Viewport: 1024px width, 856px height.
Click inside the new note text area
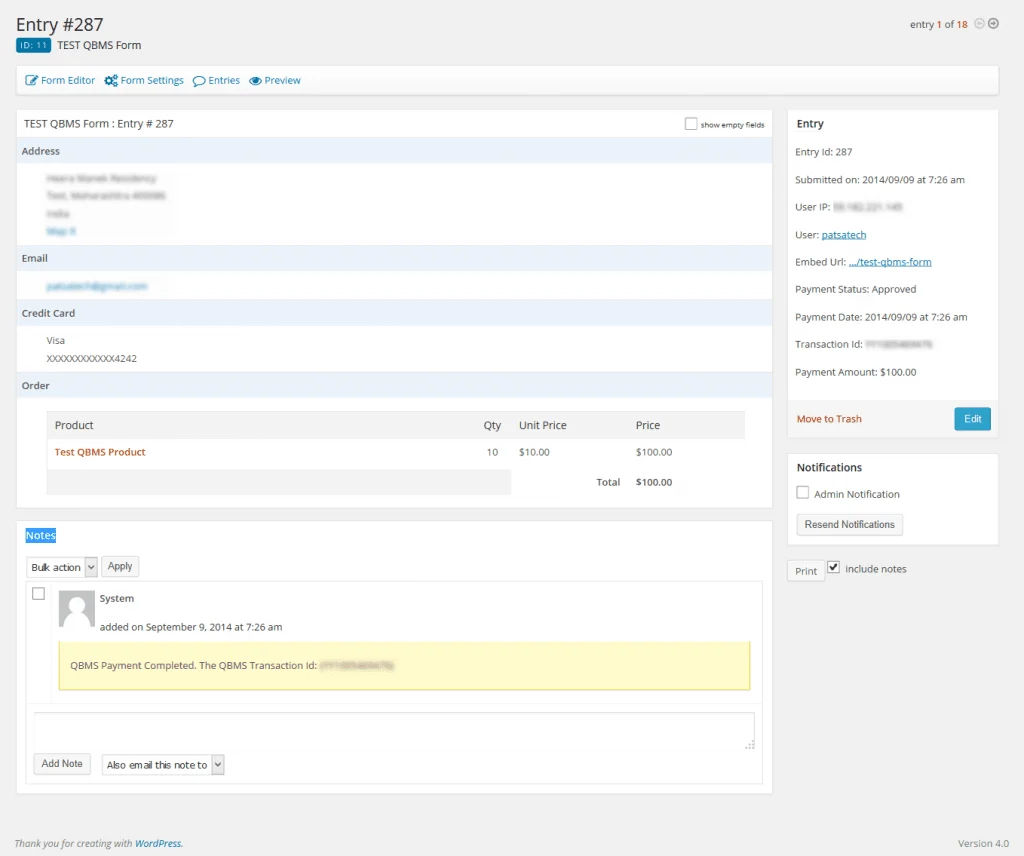tap(394, 731)
